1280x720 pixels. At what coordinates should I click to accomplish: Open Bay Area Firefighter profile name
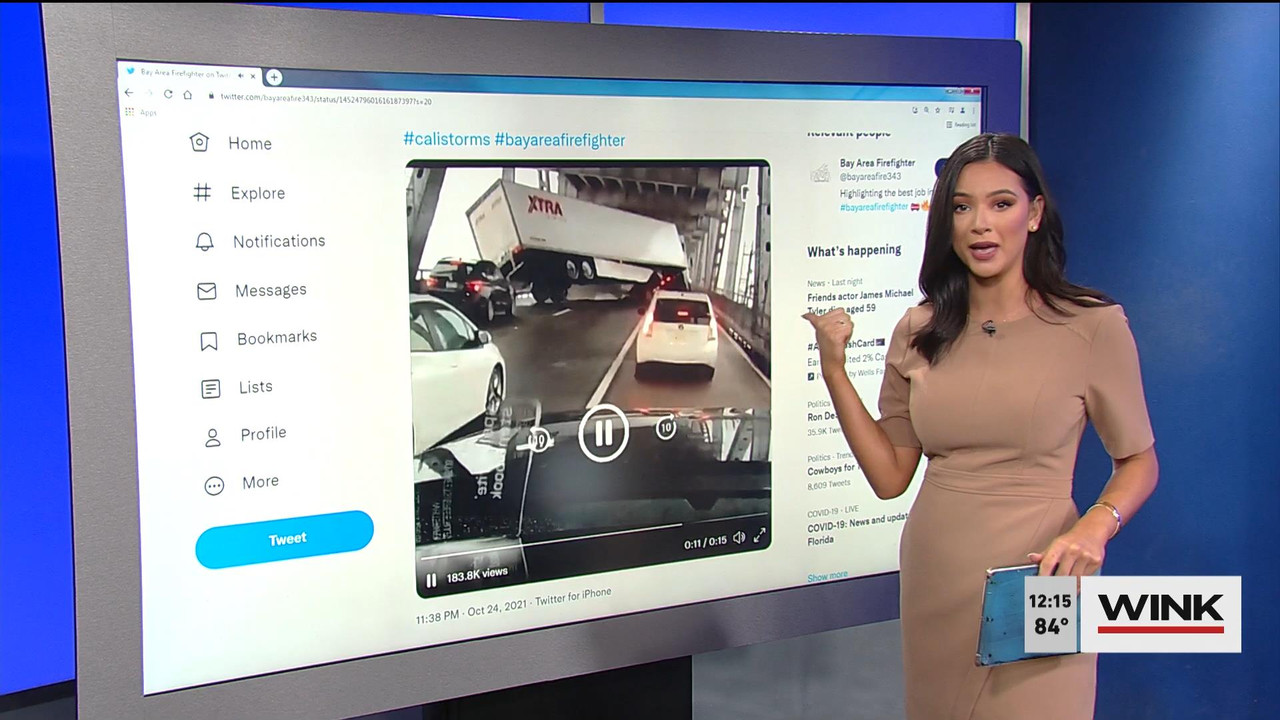tap(877, 163)
